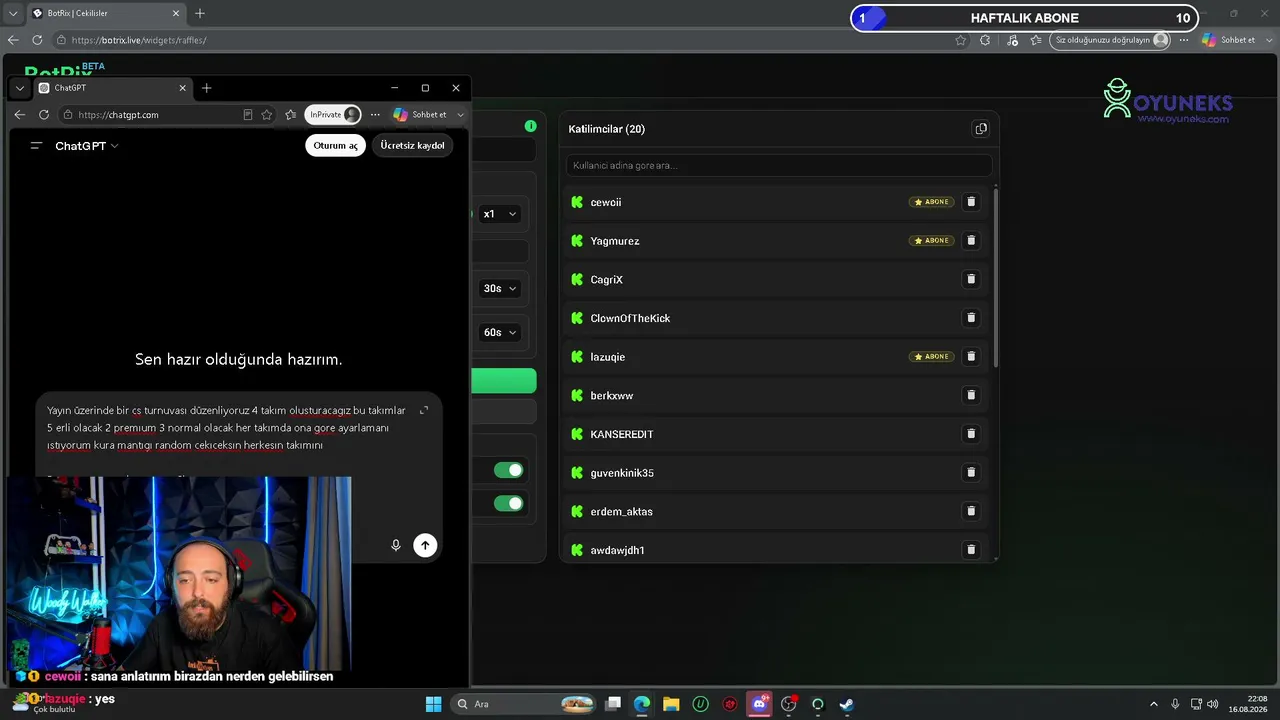This screenshot has width=1280, height=720.
Task: Remove ClownOfTheKick using the trash icon
Action: click(970, 318)
